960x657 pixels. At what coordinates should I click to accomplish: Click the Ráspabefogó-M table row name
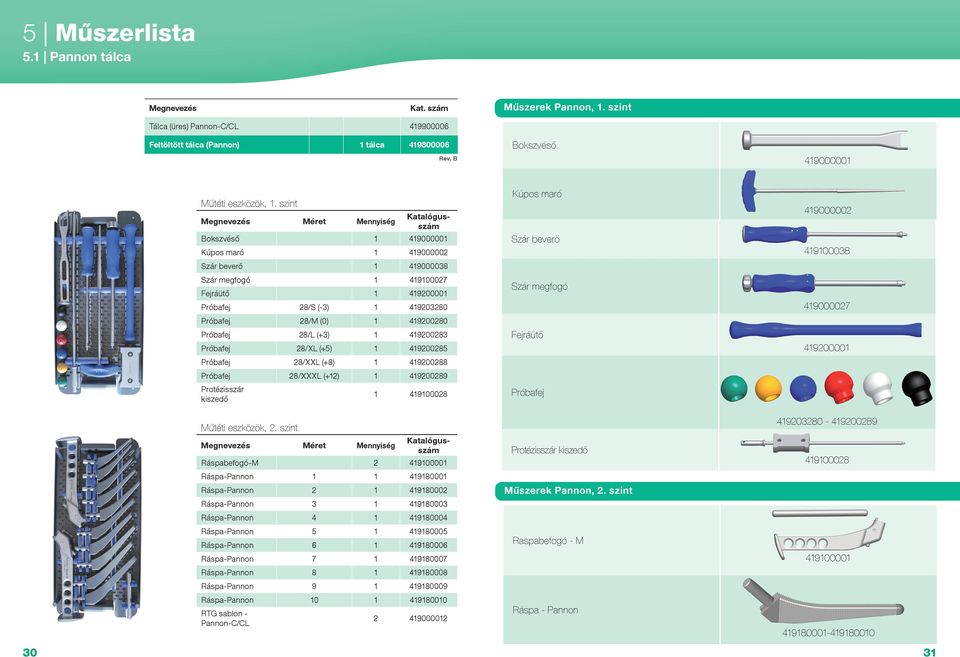[x=230, y=463]
